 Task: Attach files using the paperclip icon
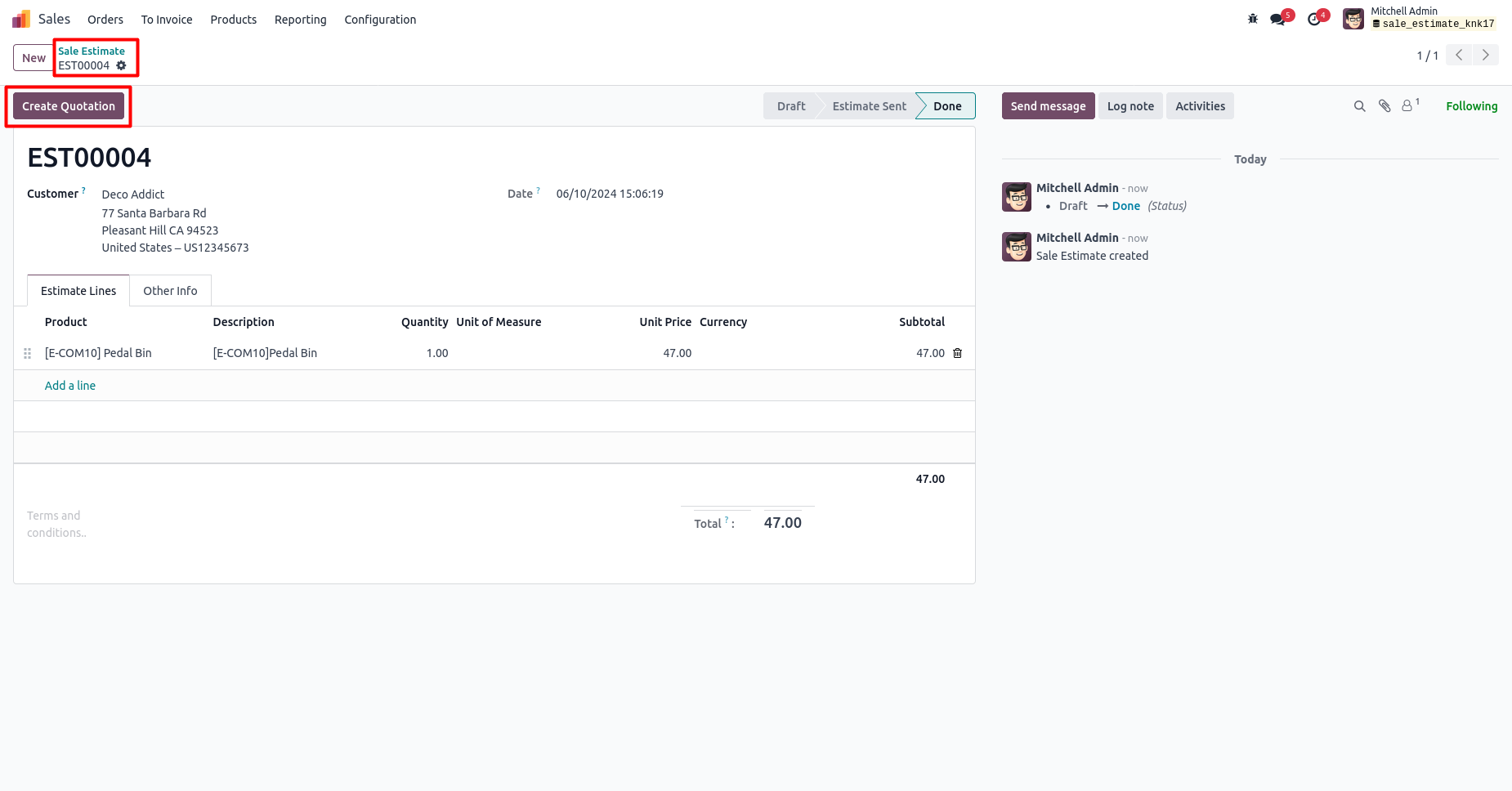tap(1385, 106)
